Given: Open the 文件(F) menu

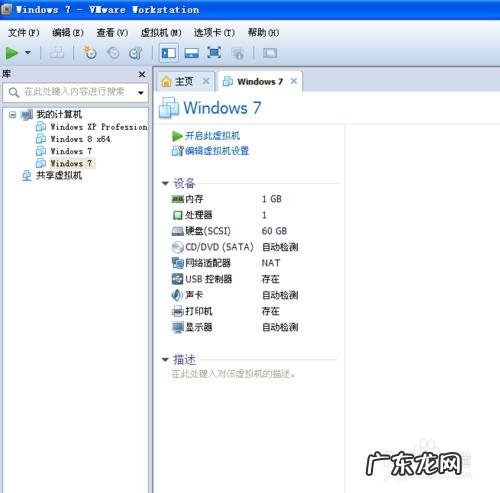Looking at the screenshot, I should coord(24,33).
